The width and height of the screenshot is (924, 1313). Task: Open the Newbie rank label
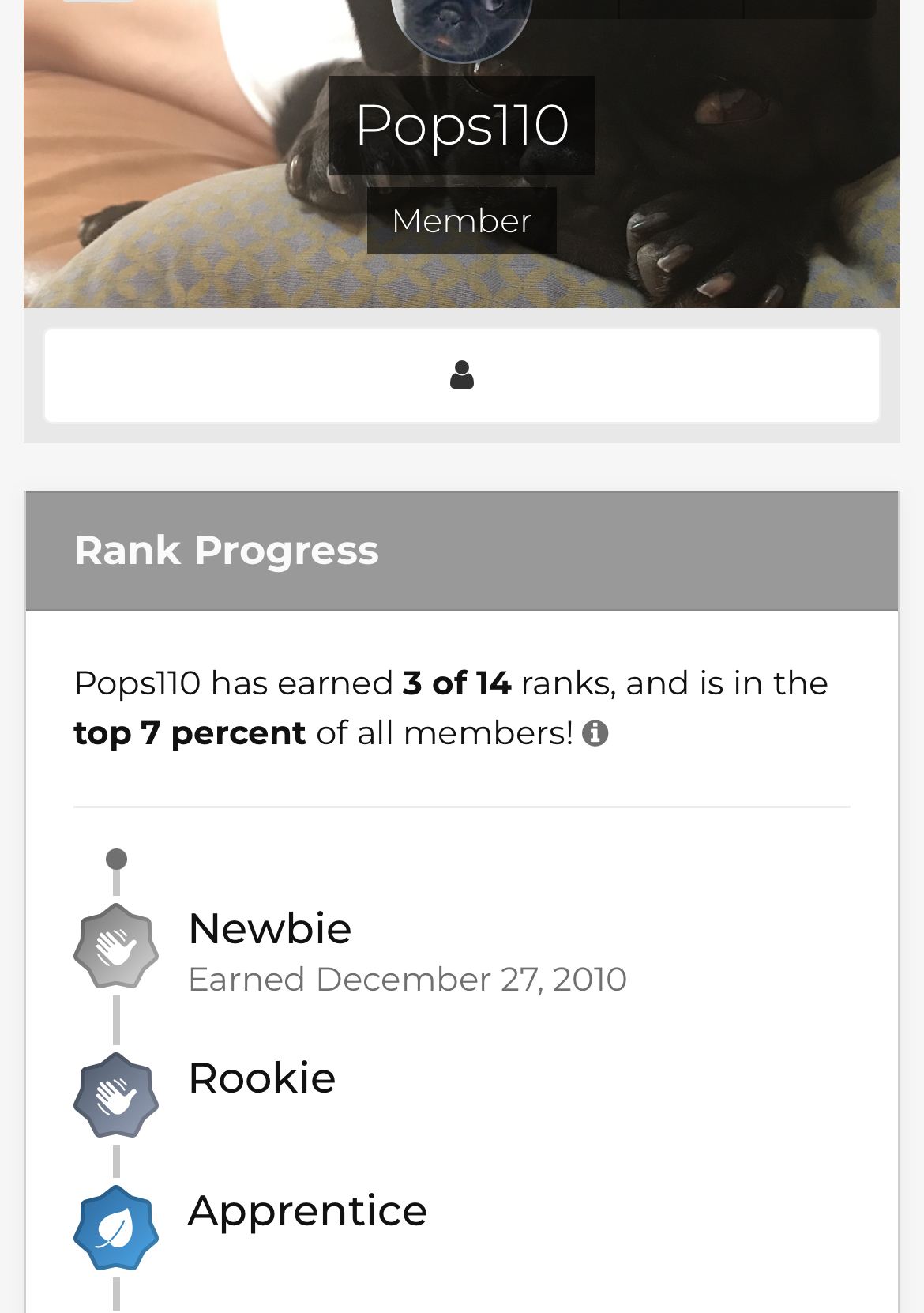(x=269, y=928)
